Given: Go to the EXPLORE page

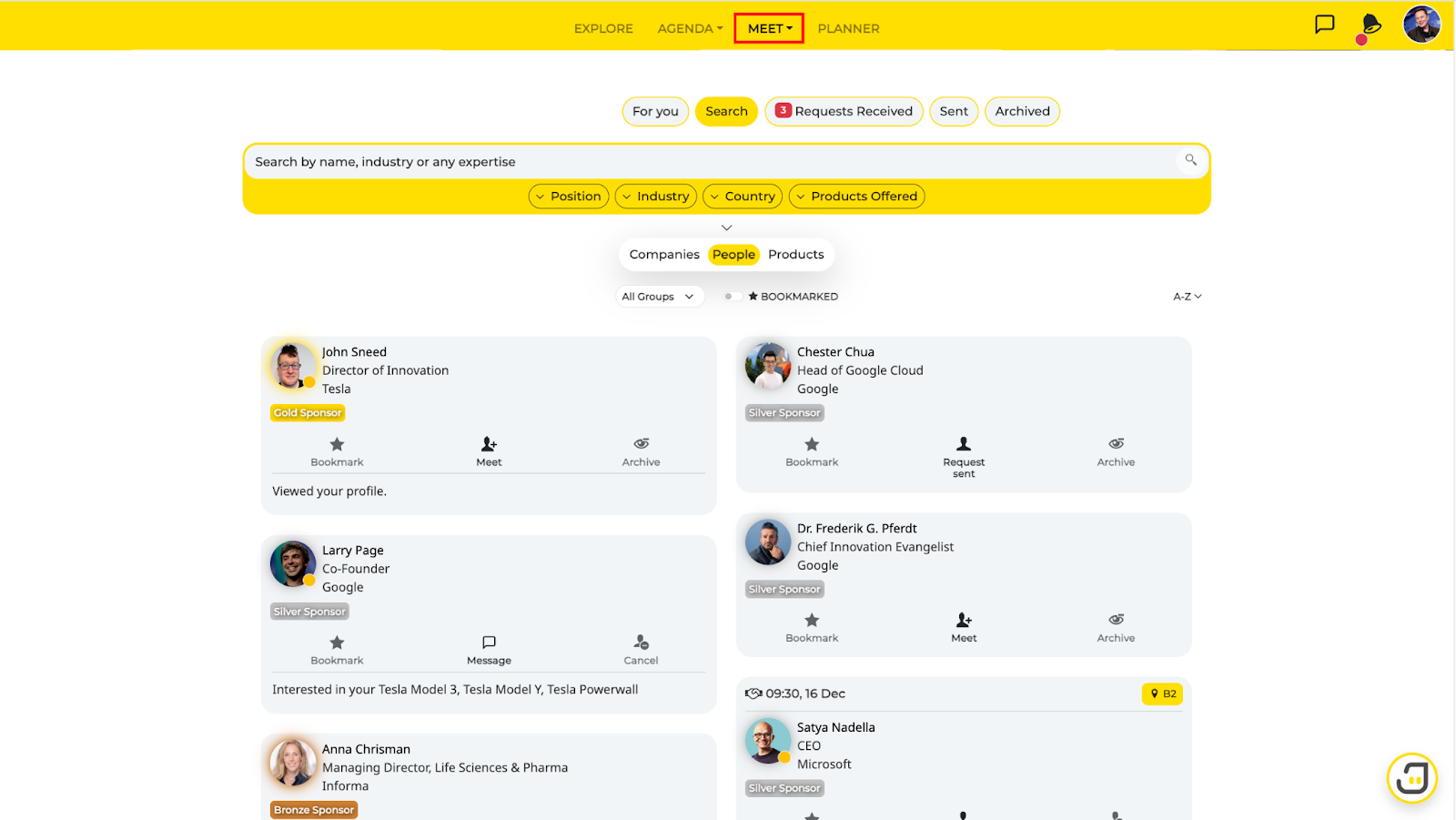Looking at the screenshot, I should point(603,28).
